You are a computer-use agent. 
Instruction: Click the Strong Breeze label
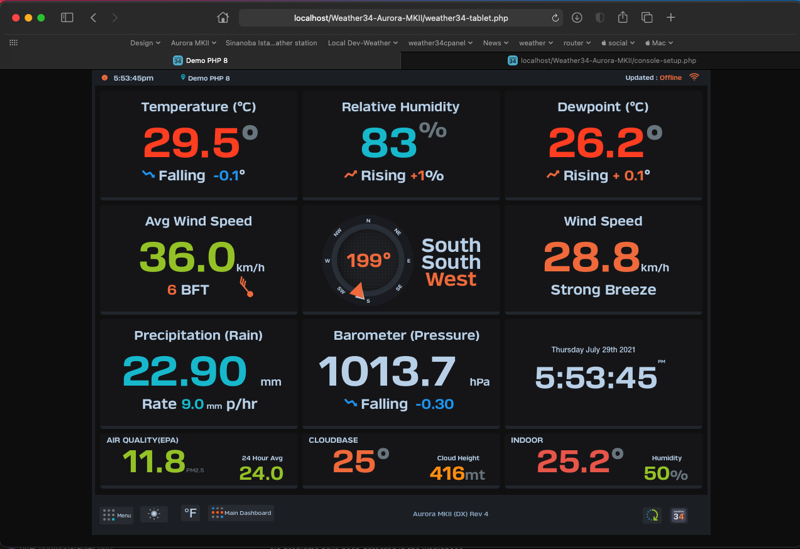pos(603,290)
